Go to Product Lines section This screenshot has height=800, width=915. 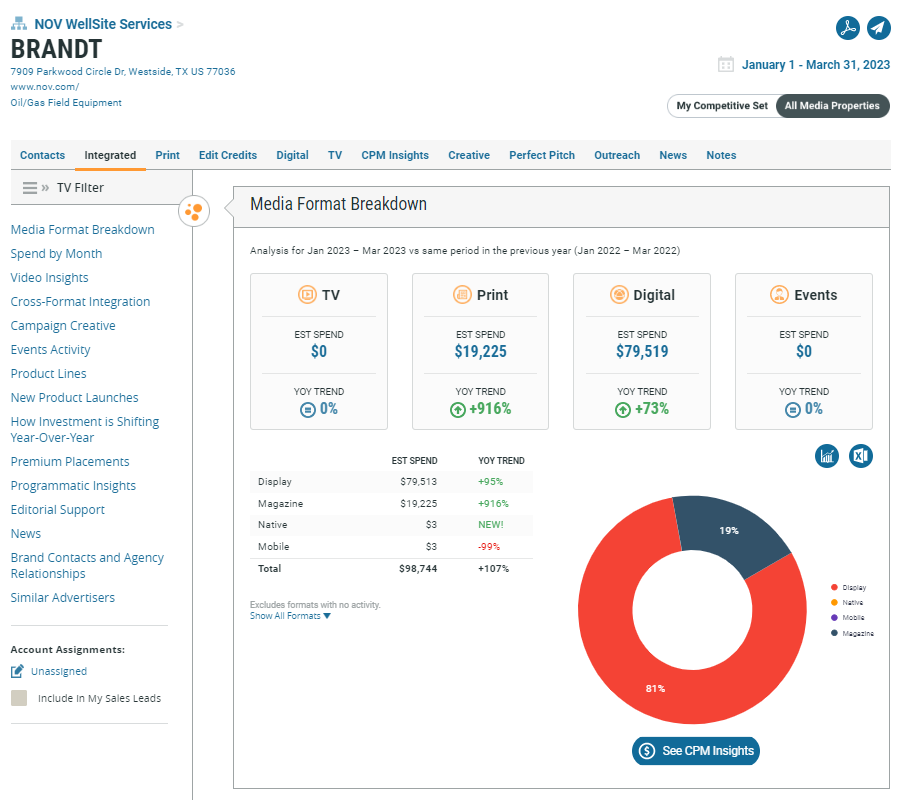coord(48,373)
